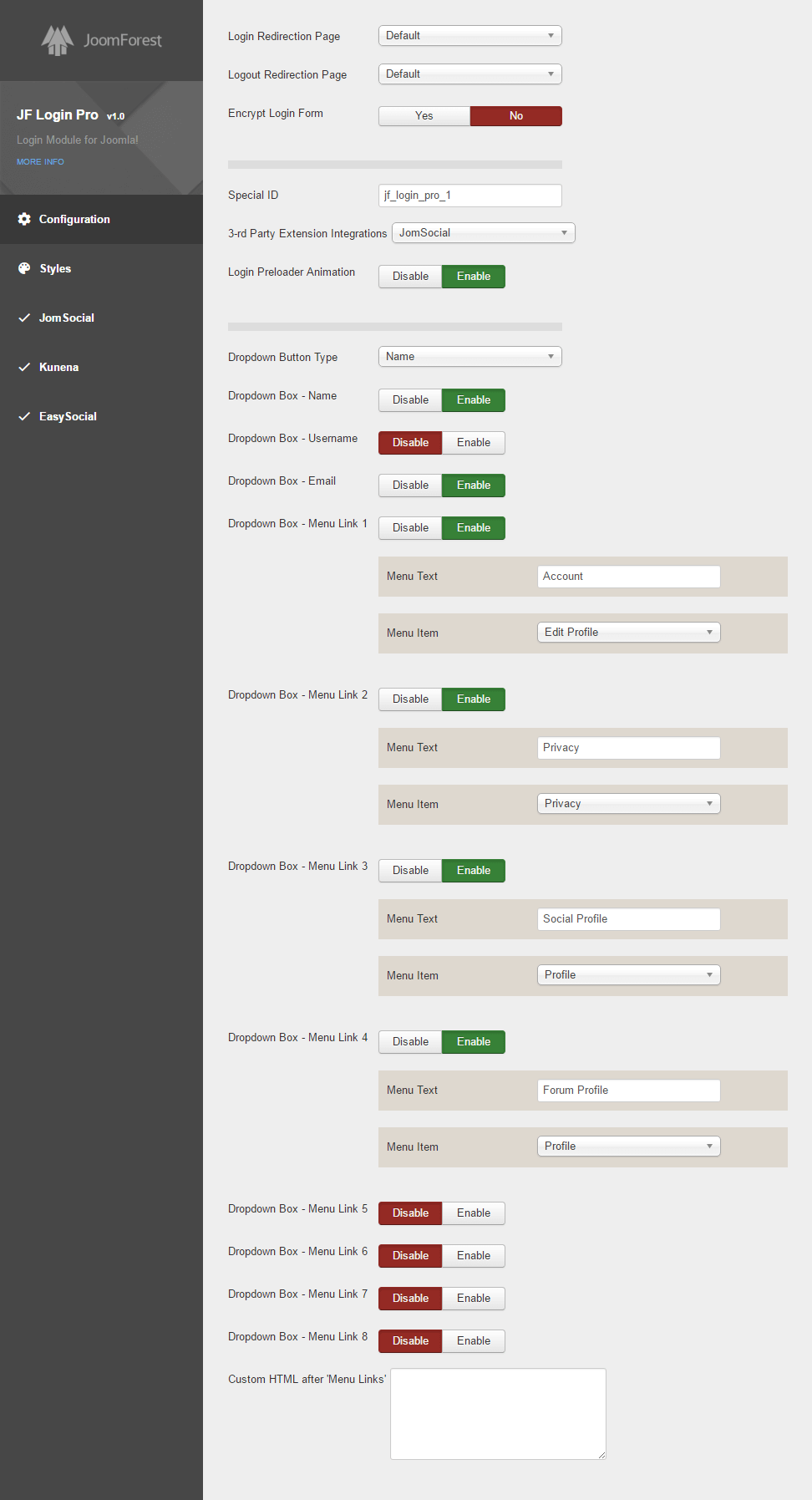Enable Dropdown Box Username option

[473, 443]
